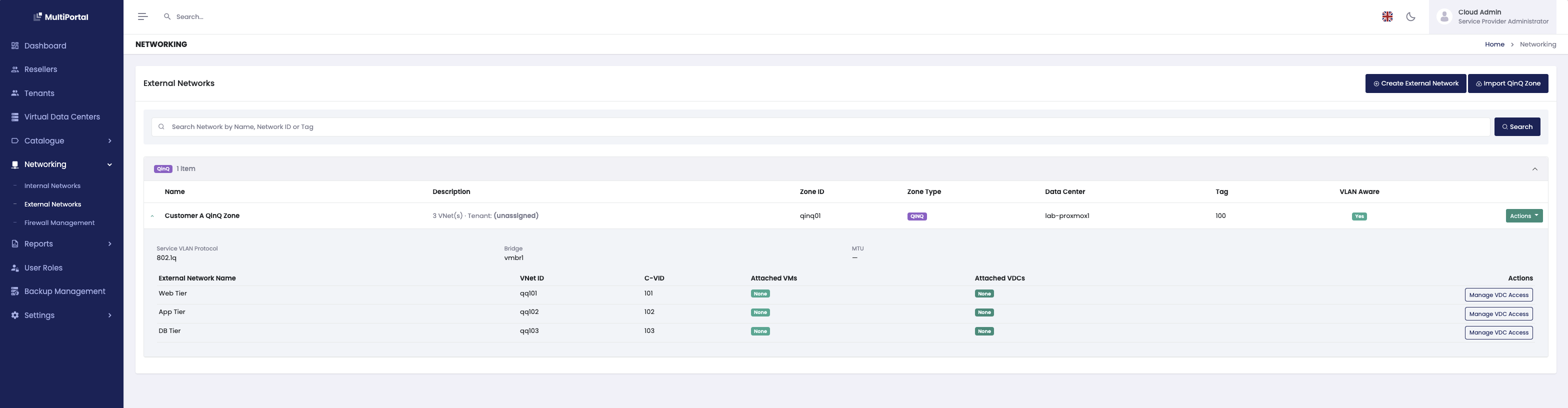Click VNet ID qq101
Screen dimensions: 1568x408
[x=528, y=293]
